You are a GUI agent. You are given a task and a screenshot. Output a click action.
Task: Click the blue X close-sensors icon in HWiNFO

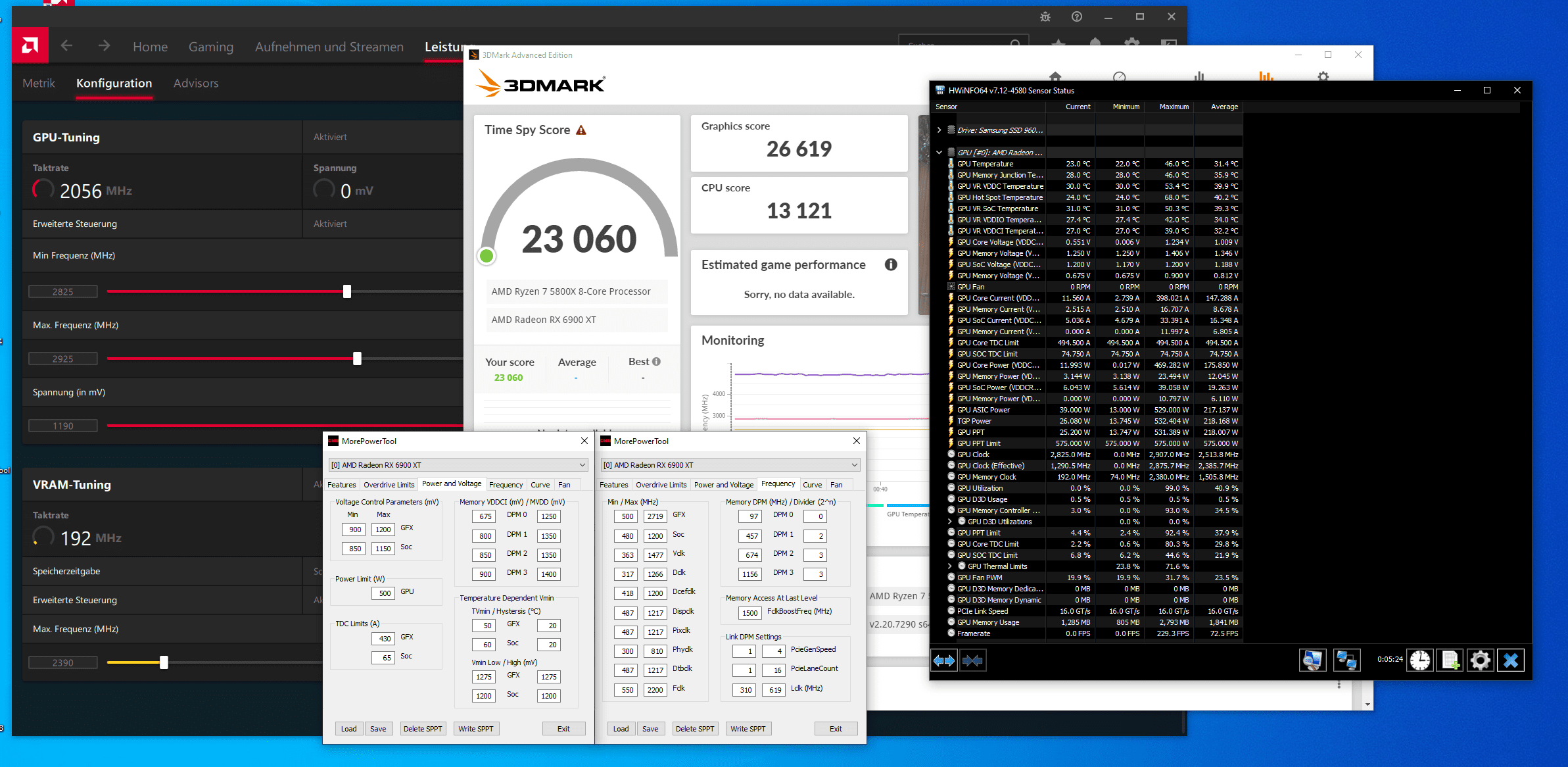[1510, 660]
